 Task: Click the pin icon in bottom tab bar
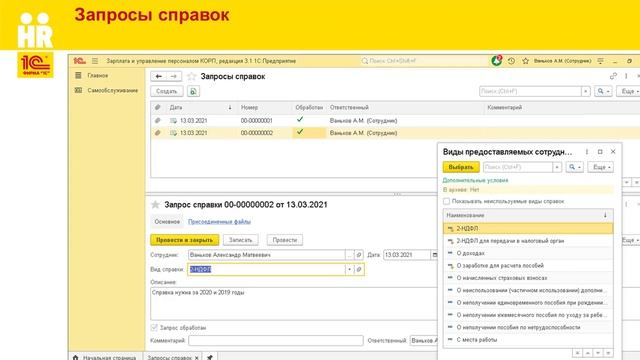coord(209,357)
